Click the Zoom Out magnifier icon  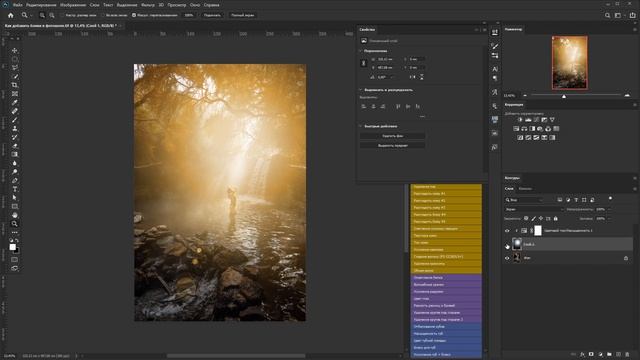click(52, 15)
